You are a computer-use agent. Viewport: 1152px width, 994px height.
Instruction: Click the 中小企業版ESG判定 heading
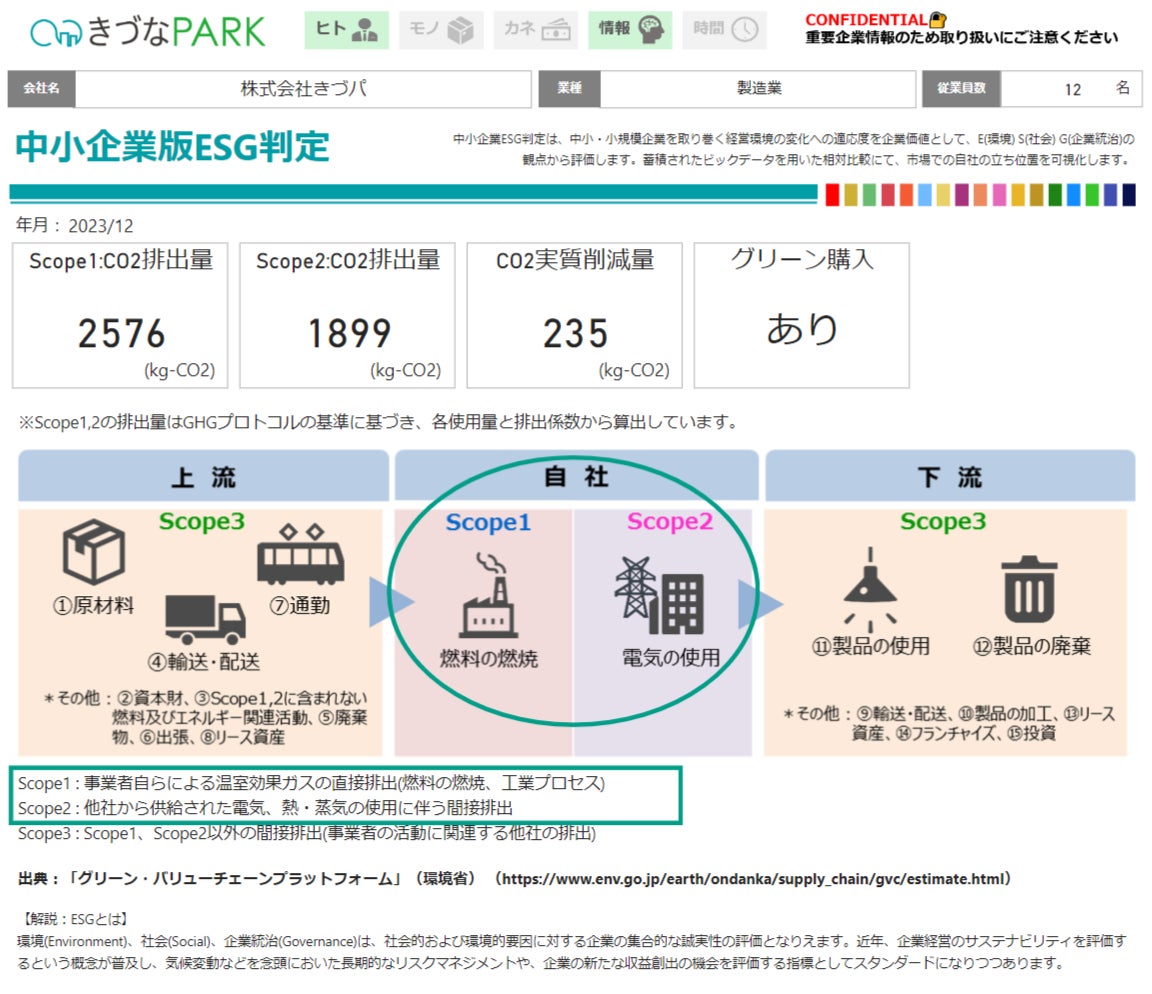pyautogui.click(x=173, y=146)
